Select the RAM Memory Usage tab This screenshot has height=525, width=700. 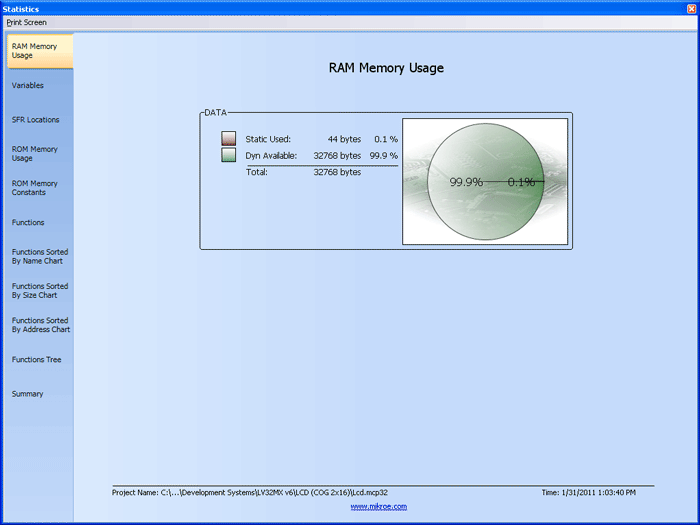tap(40, 51)
